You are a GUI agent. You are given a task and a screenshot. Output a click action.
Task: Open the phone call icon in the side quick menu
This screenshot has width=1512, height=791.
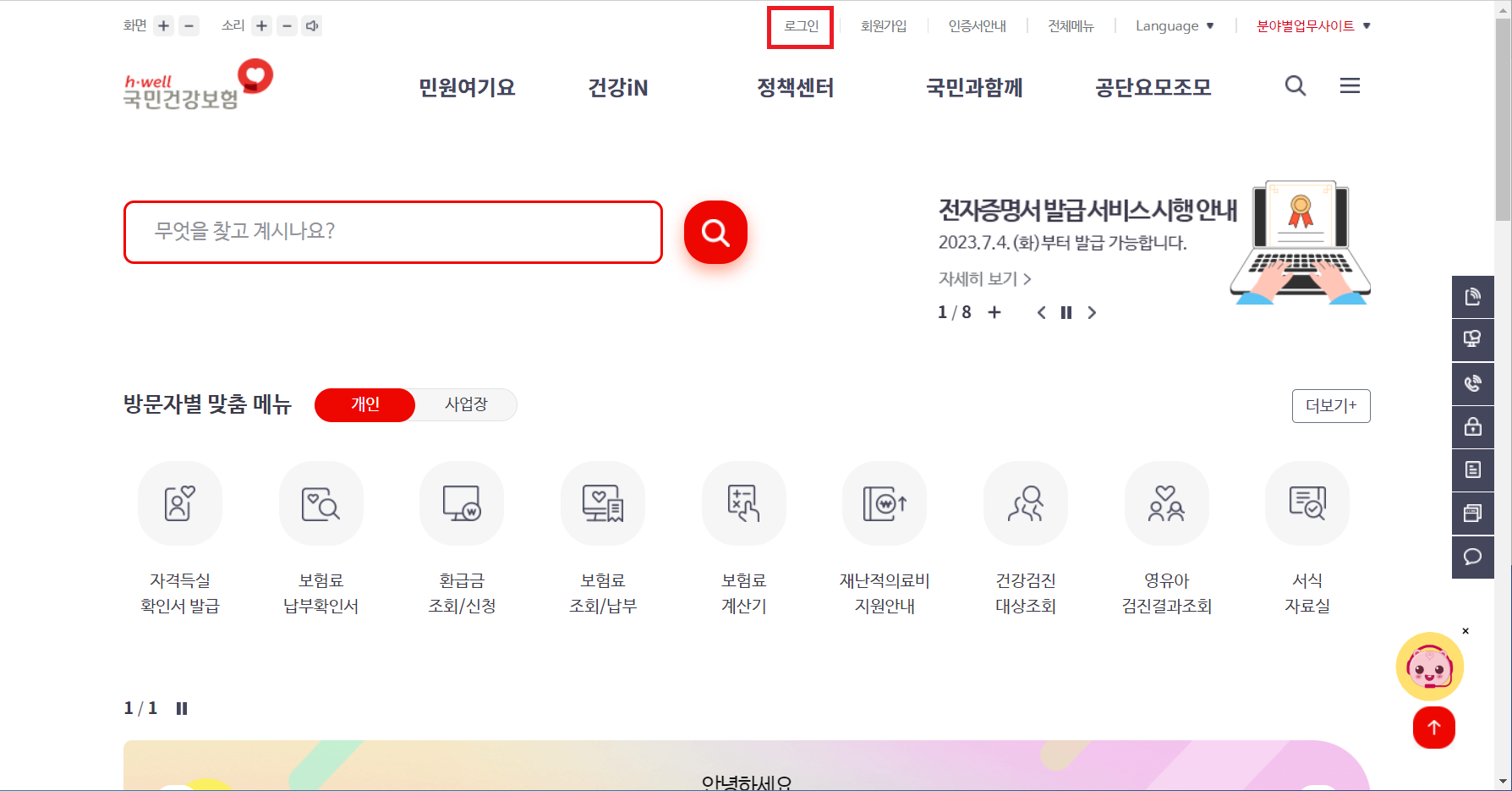tap(1473, 384)
